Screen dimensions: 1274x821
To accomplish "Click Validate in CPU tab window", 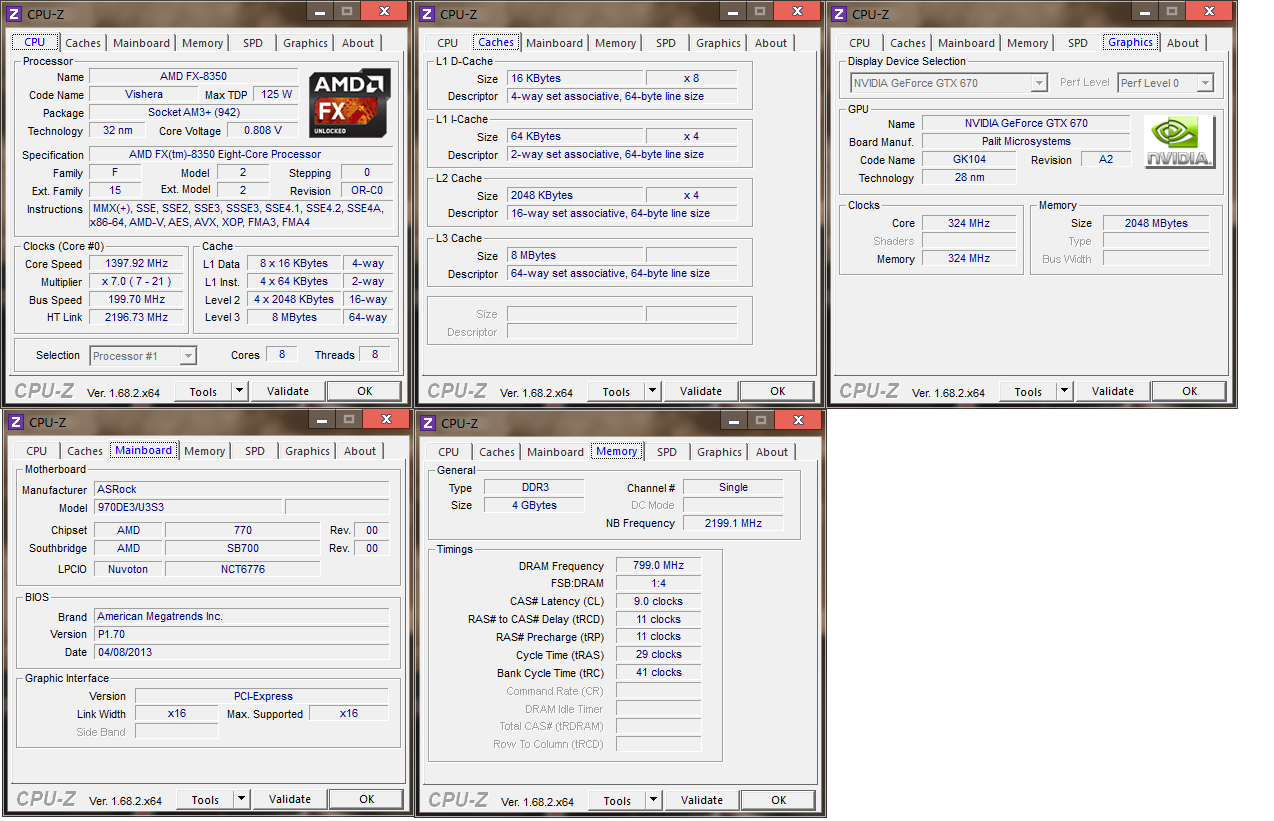I will (288, 391).
